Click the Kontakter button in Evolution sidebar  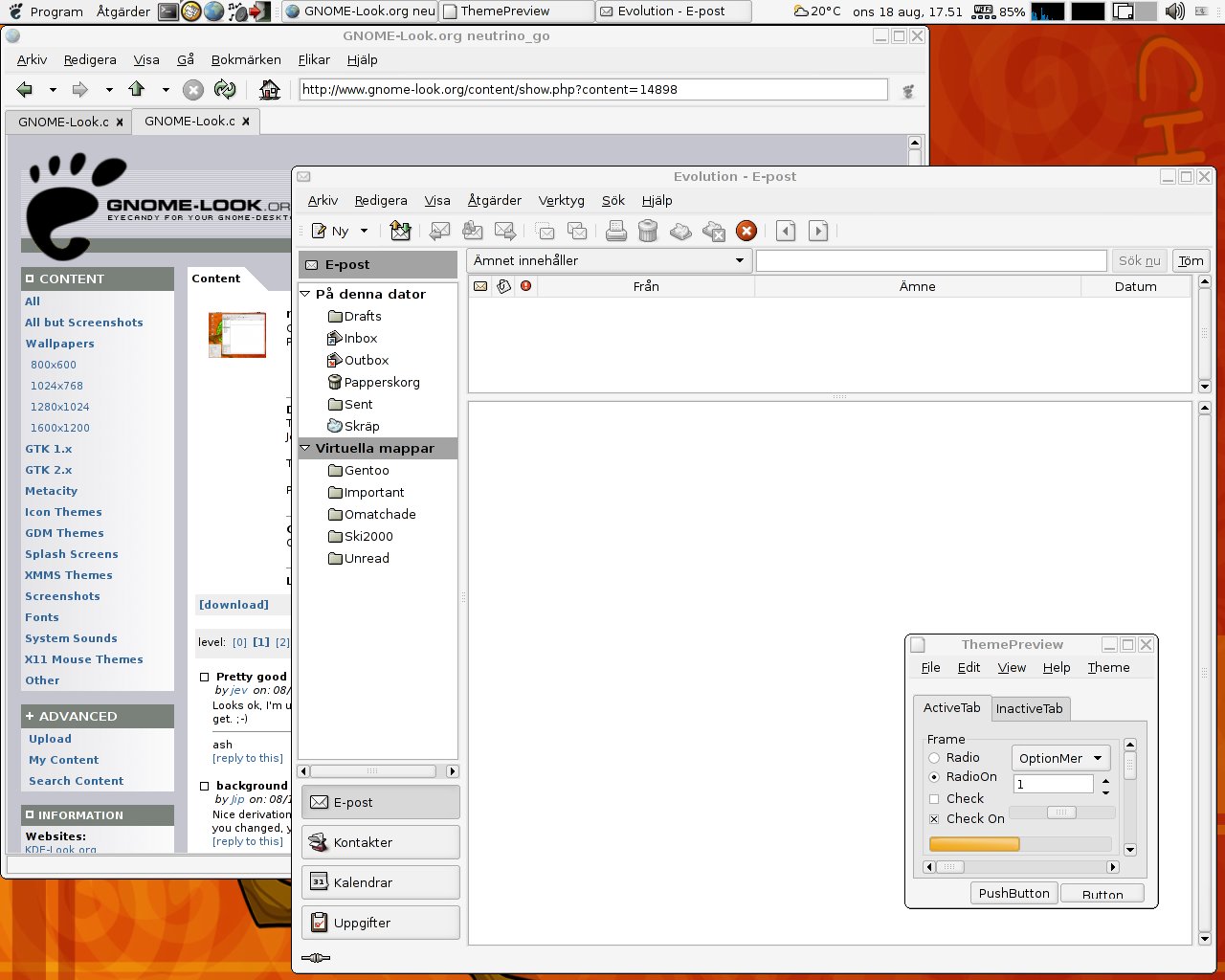pos(381,842)
